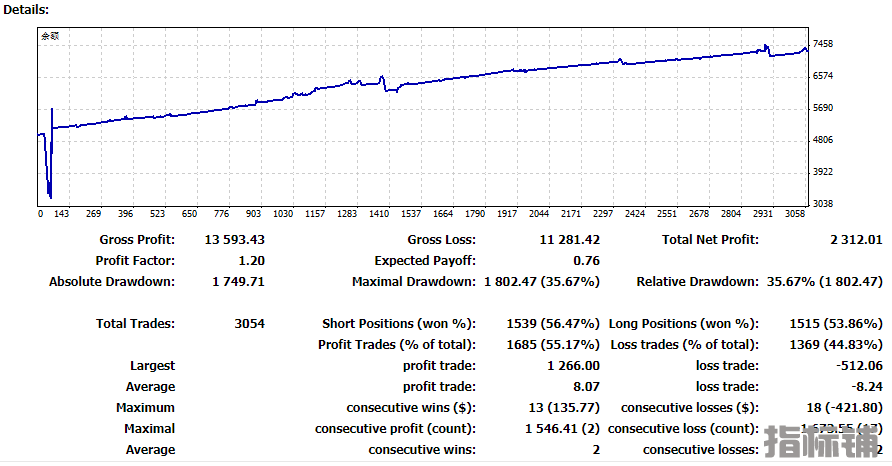Click the Gross Profit: label

click(x=137, y=240)
